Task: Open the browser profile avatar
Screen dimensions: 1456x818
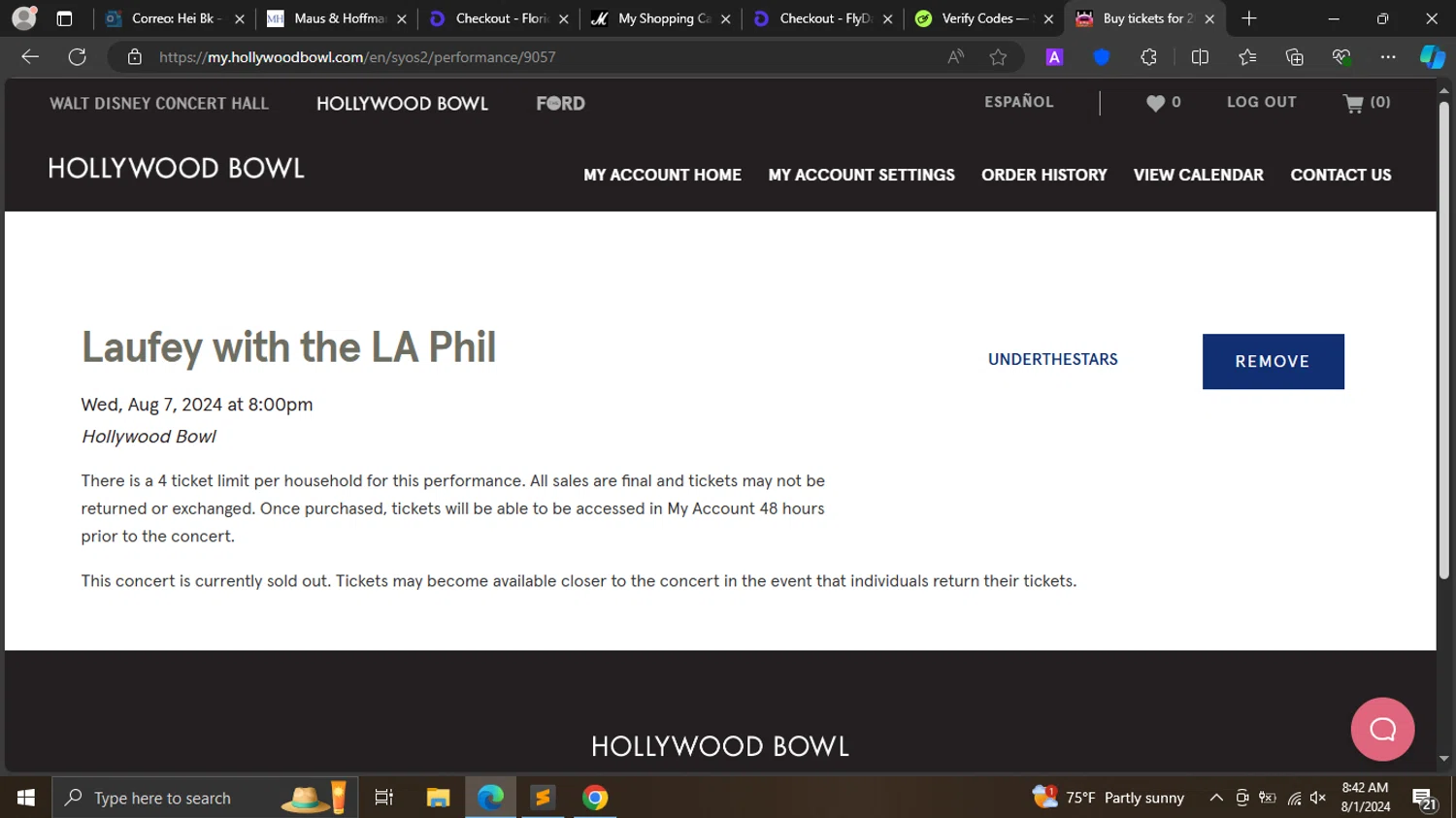Action: coord(24,17)
